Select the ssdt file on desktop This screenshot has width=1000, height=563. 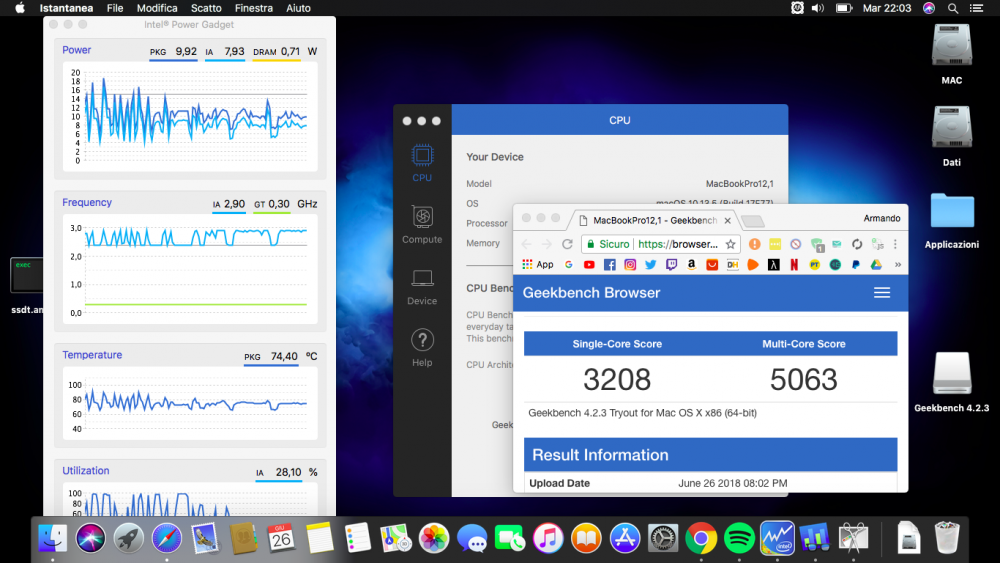pos(26,286)
